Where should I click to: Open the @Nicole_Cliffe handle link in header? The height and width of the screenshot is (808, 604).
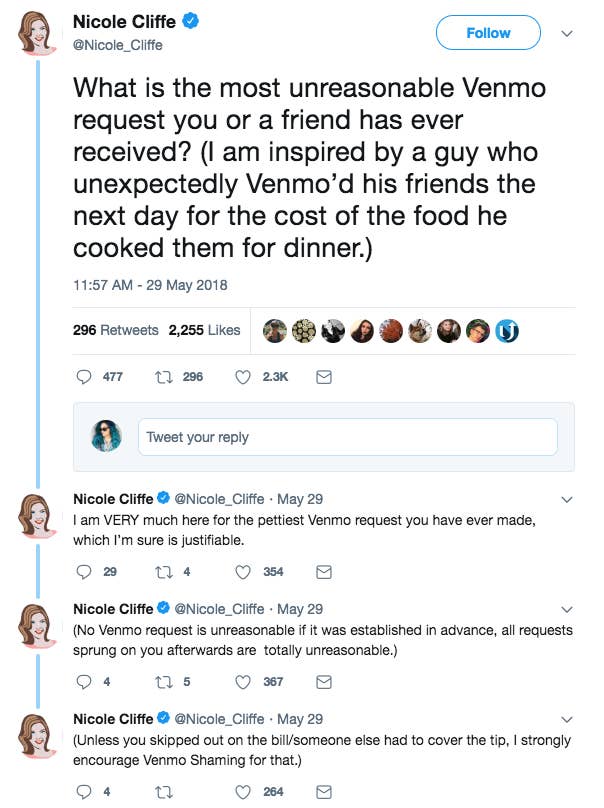pos(117,46)
